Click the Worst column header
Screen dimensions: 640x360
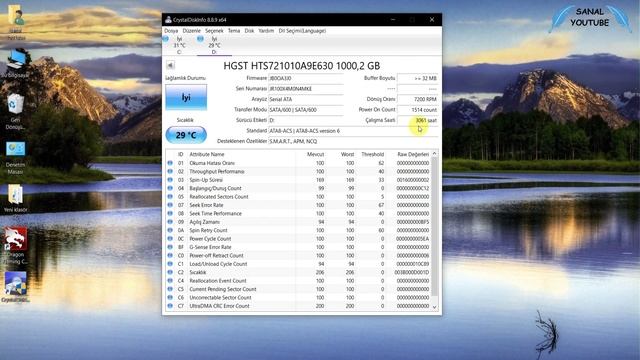tap(347, 154)
